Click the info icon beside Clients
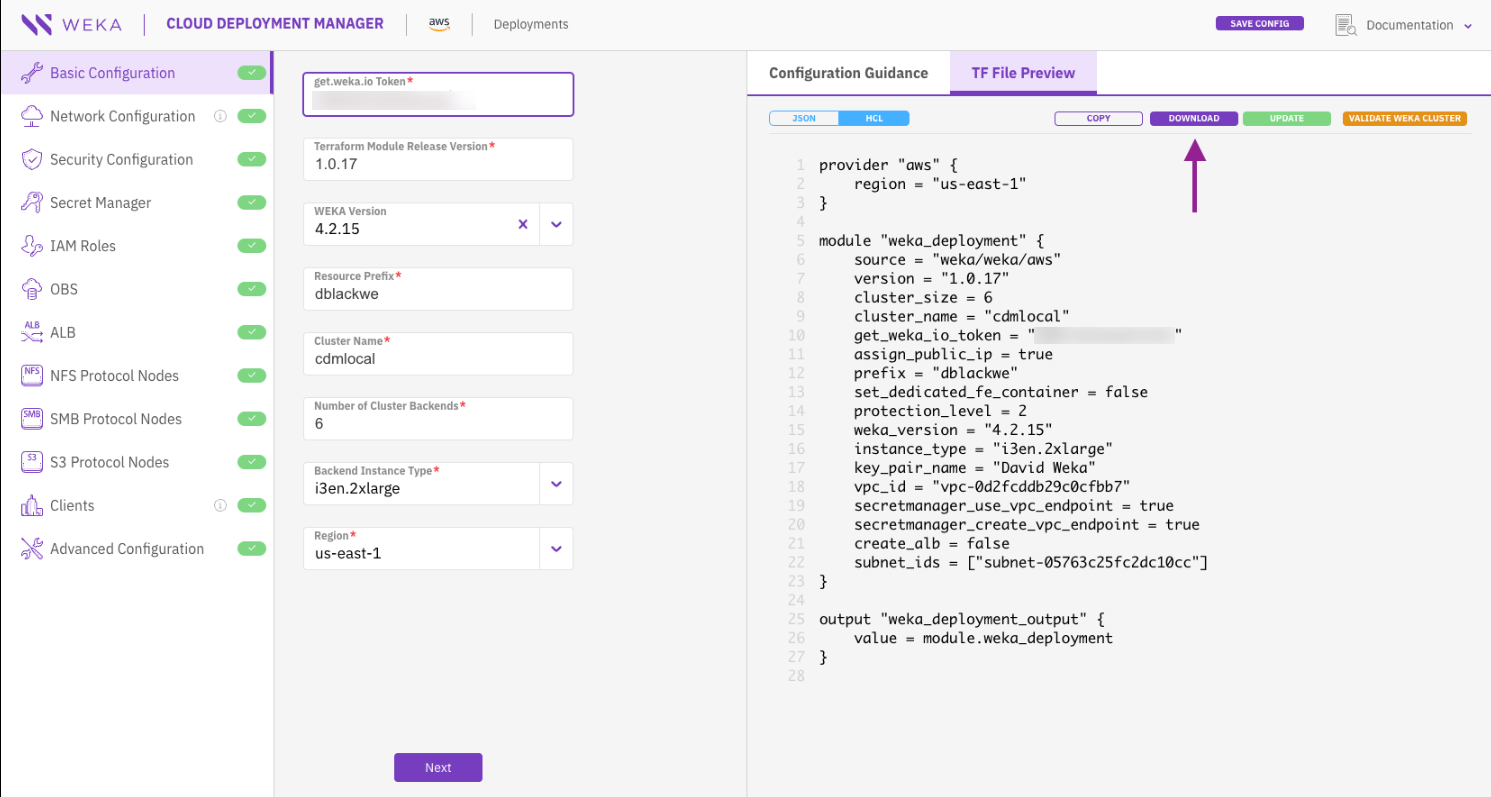 tap(220, 506)
